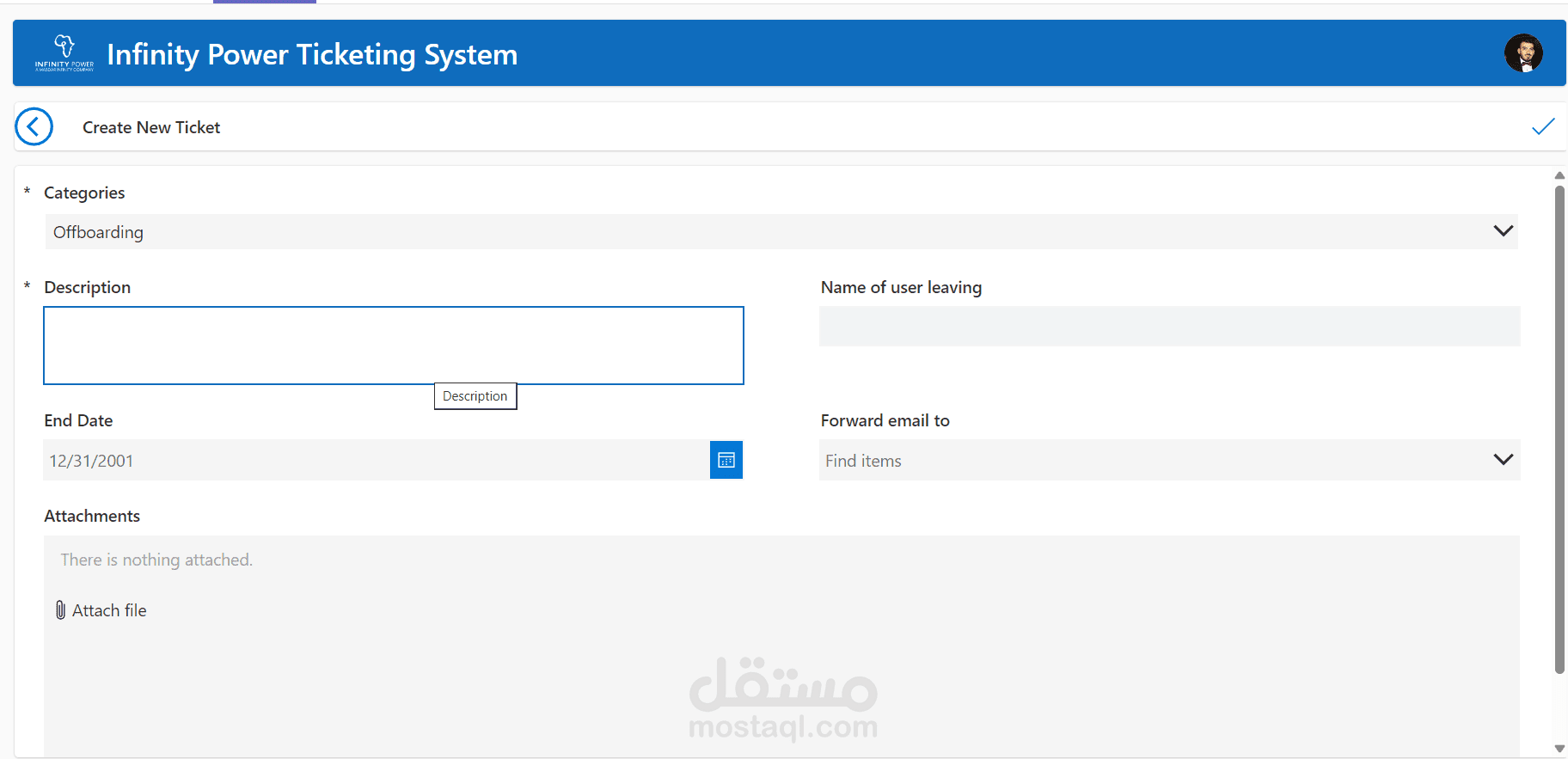
Task: Click the Name of user leaving field
Action: [1170, 327]
